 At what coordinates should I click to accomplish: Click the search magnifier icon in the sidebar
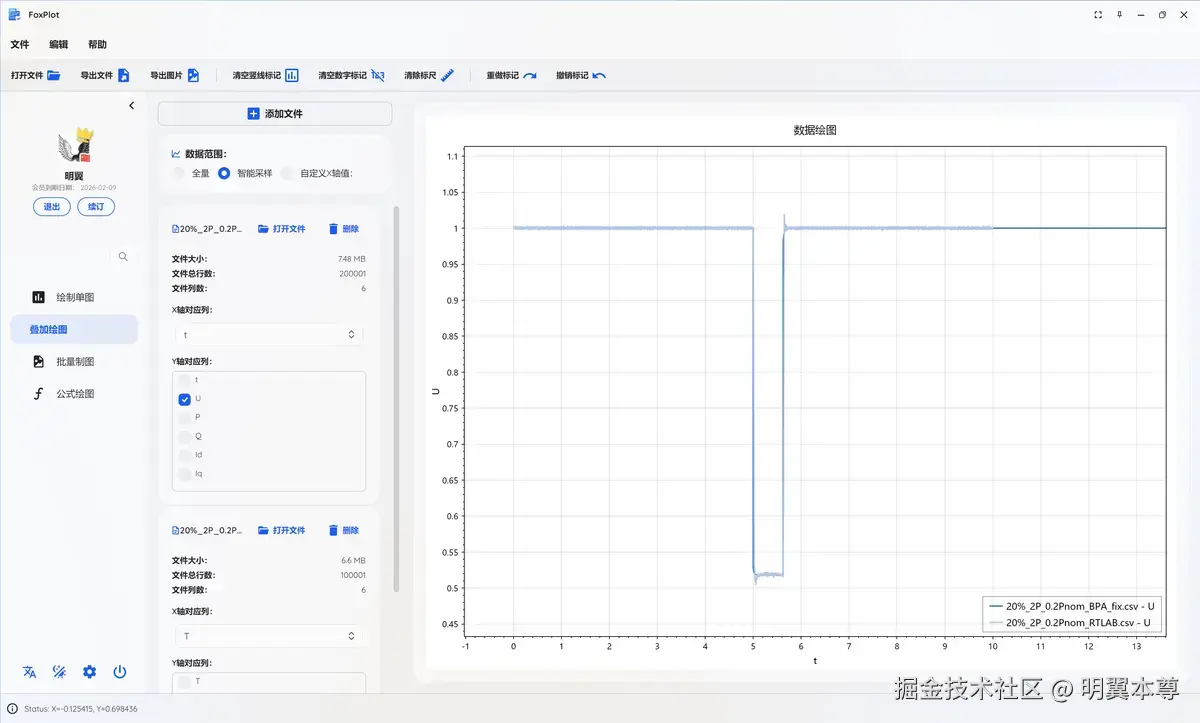123,257
